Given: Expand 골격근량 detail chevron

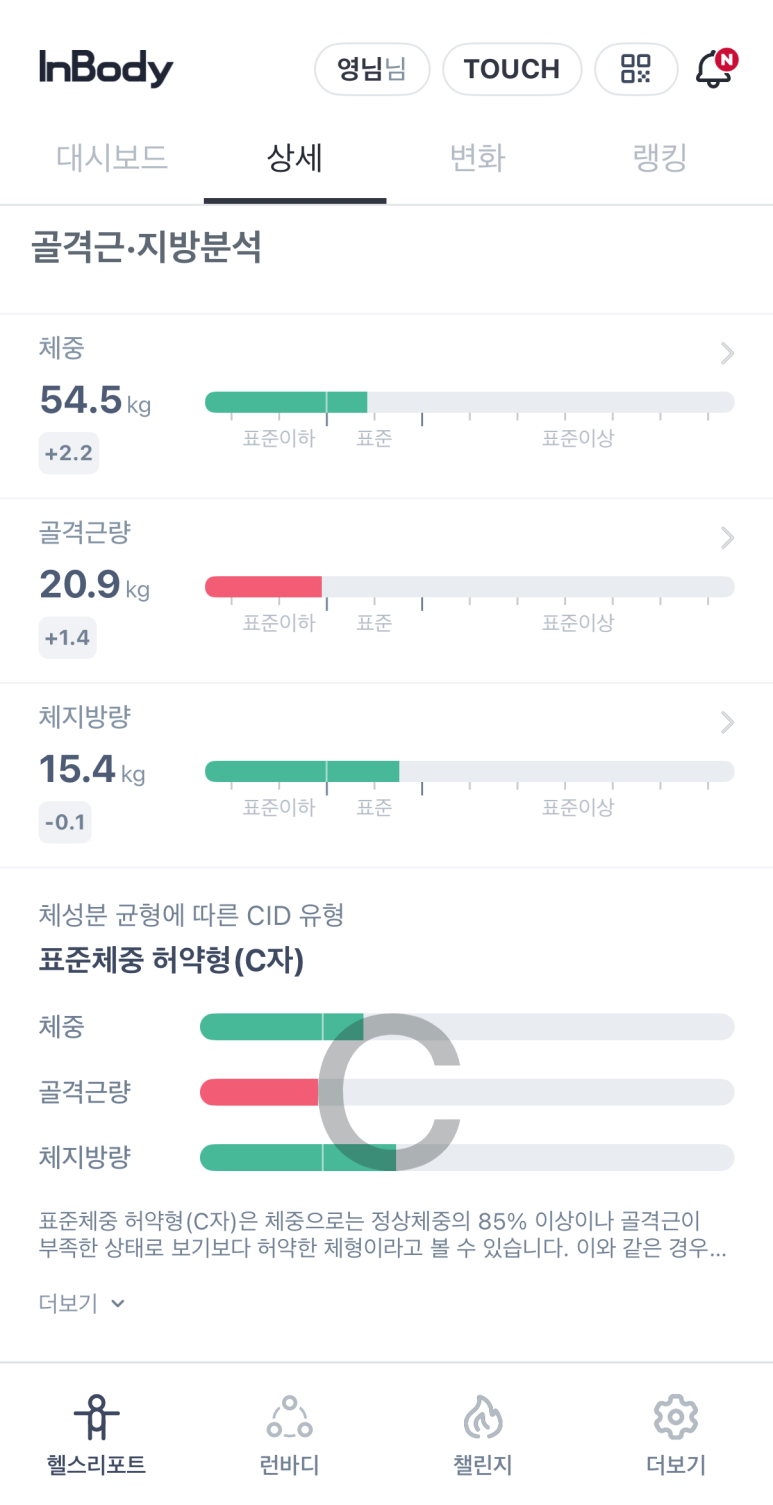Looking at the screenshot, I should pos(727,538).
